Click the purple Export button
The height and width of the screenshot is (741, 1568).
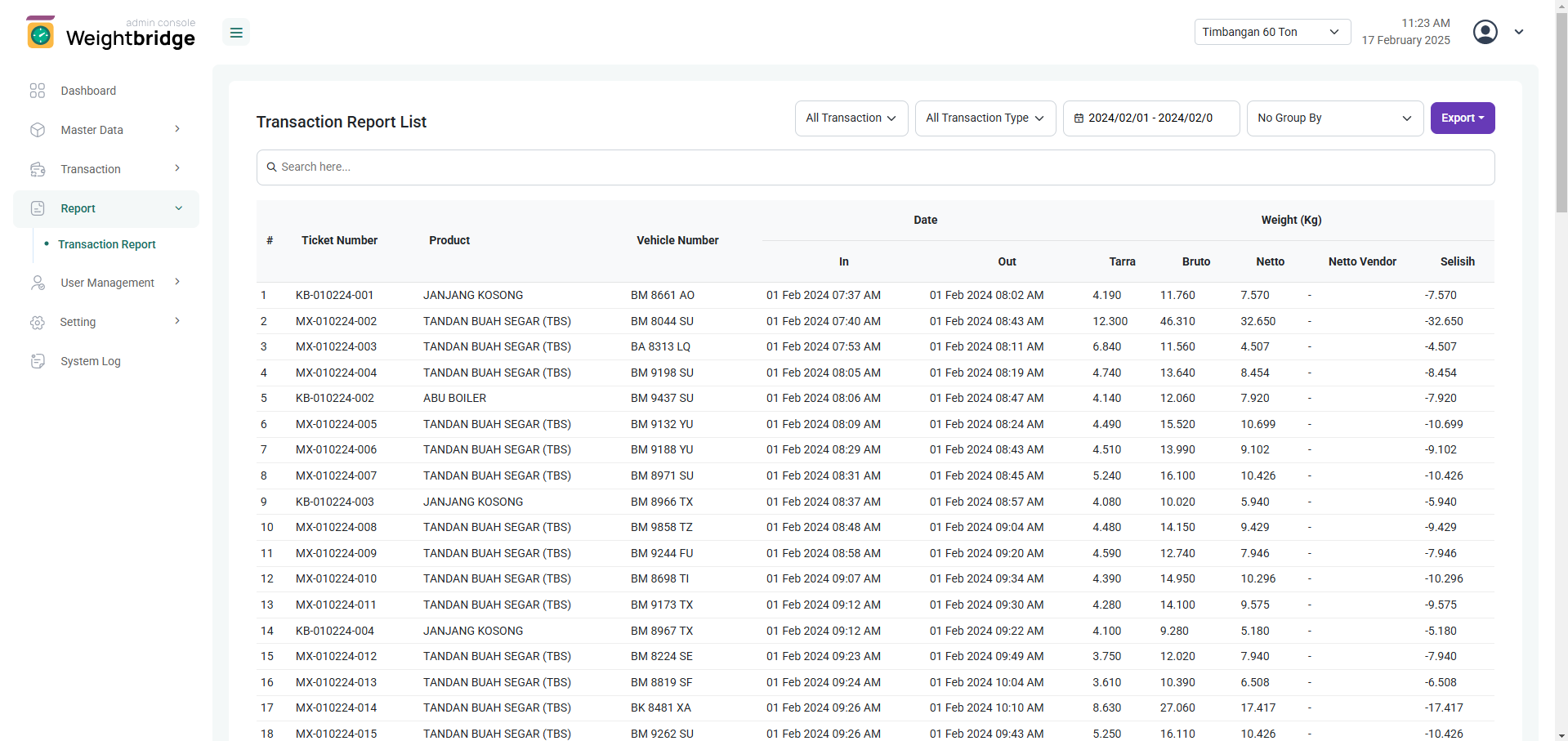pos(1462,118)
